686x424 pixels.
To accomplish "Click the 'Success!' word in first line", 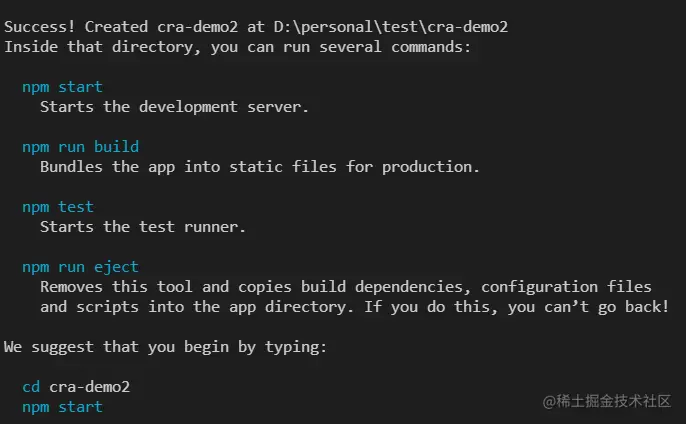I will [40, 27].
